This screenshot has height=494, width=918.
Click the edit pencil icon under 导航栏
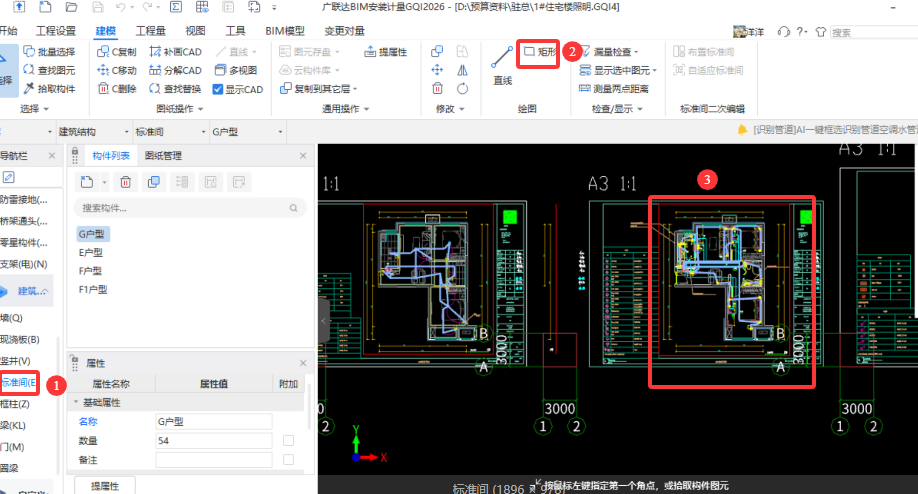8,177
